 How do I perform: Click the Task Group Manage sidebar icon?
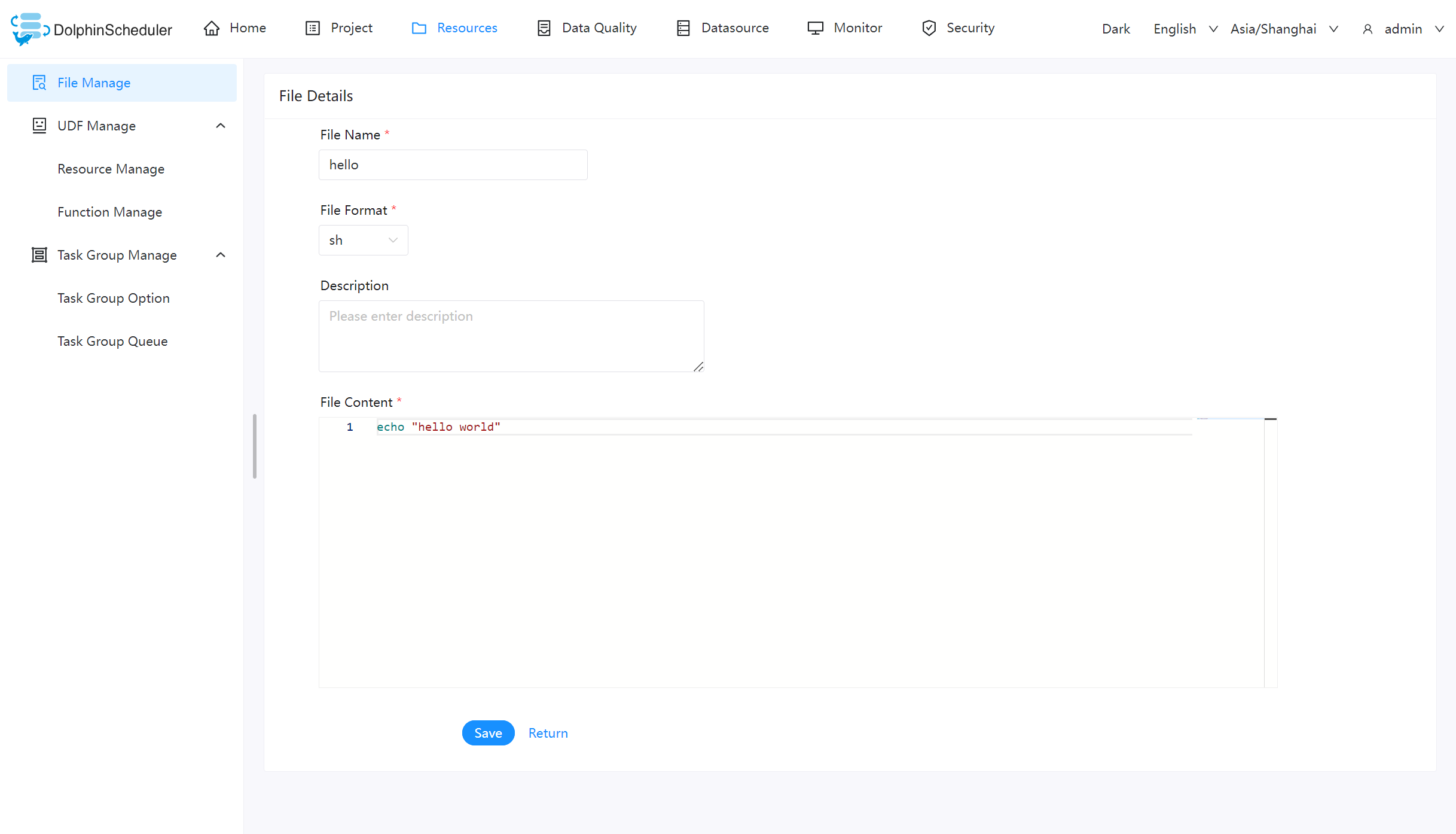[38, 255]
